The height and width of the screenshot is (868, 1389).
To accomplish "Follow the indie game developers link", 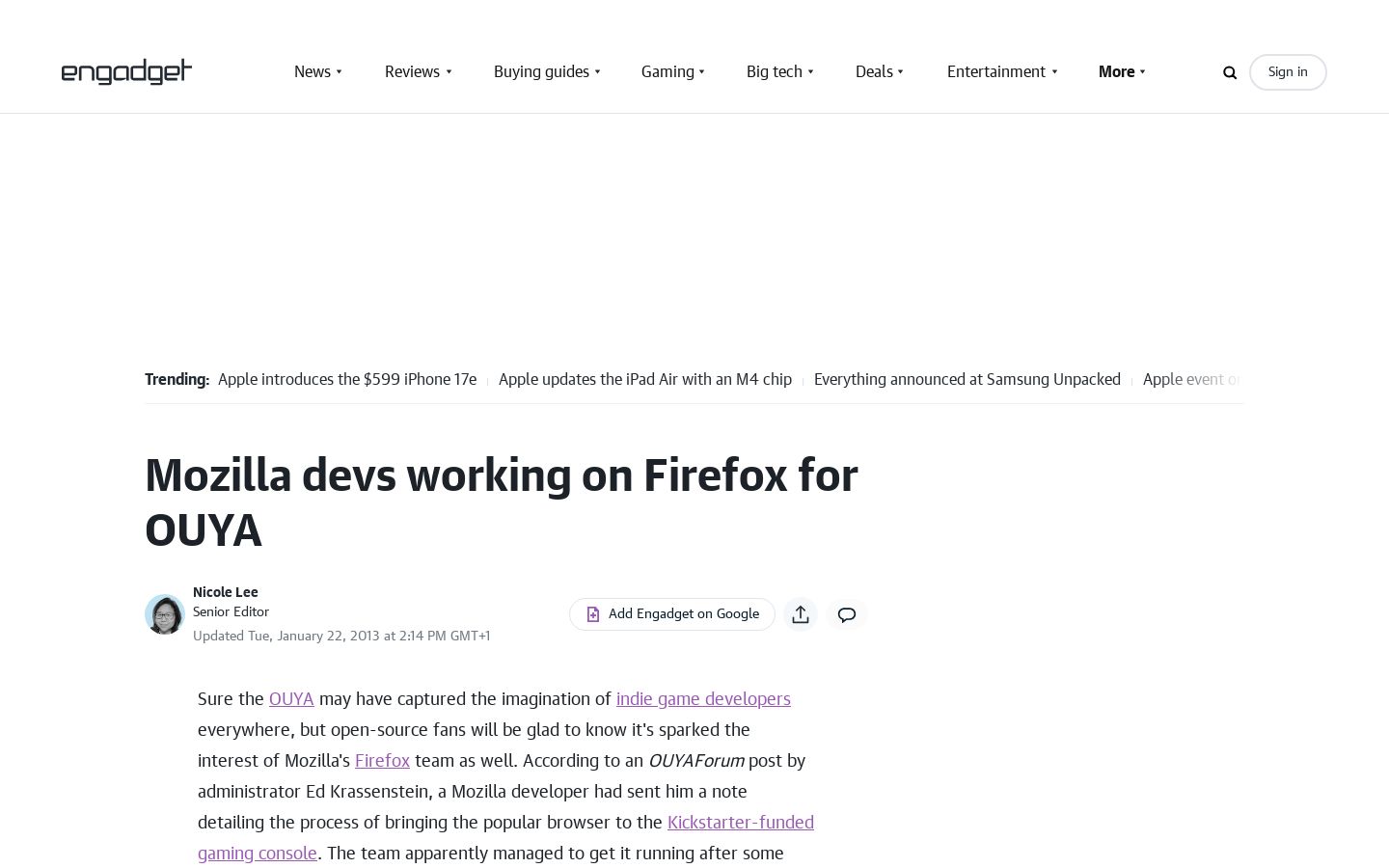I will [x=703, y=698].
